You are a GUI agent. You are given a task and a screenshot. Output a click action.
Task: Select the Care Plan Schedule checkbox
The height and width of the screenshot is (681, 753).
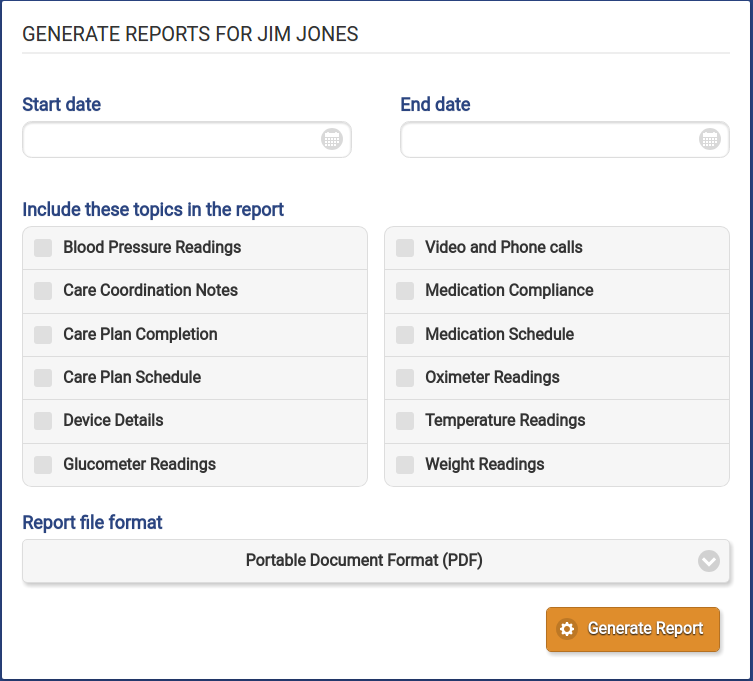click(43, 378)
